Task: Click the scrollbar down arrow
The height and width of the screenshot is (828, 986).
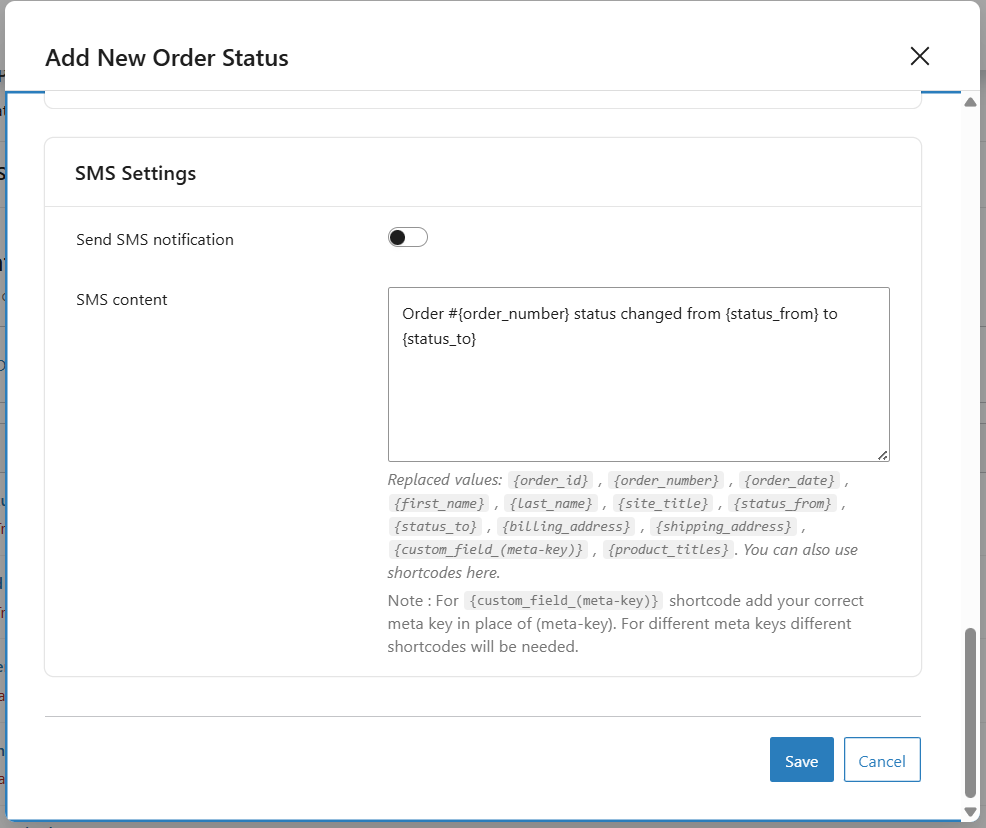Action: tap(969, 811)
